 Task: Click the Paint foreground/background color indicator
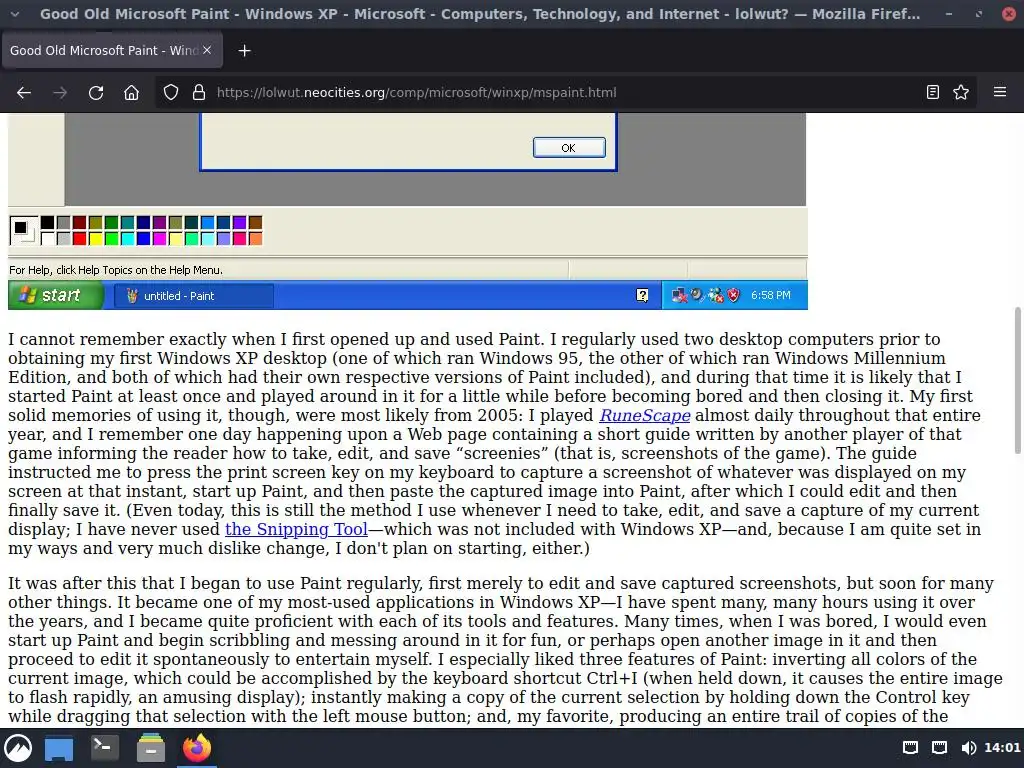[x=24, y=231]
